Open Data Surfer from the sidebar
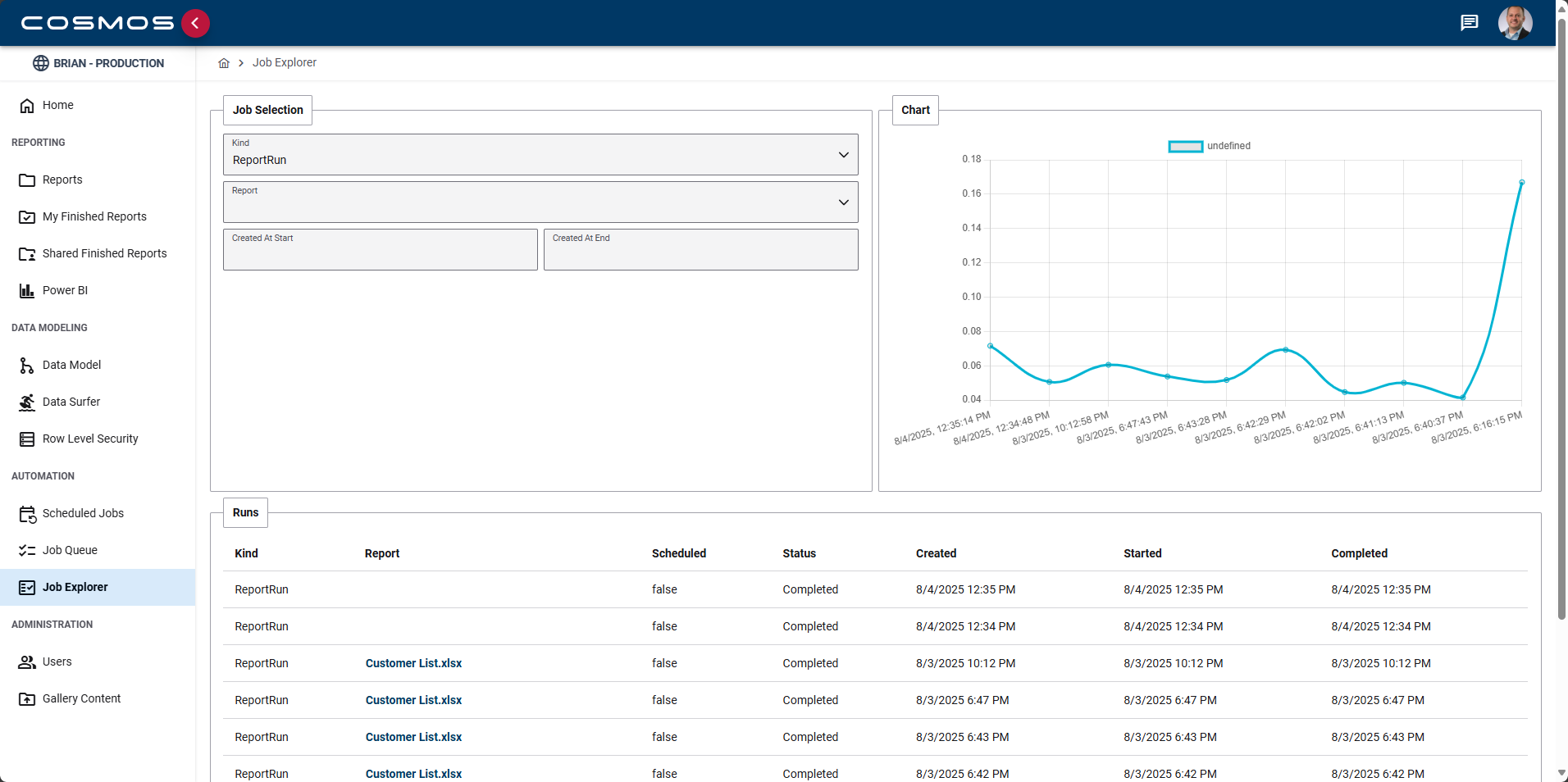Screen dimensions: 1568x782 [71, 402]
